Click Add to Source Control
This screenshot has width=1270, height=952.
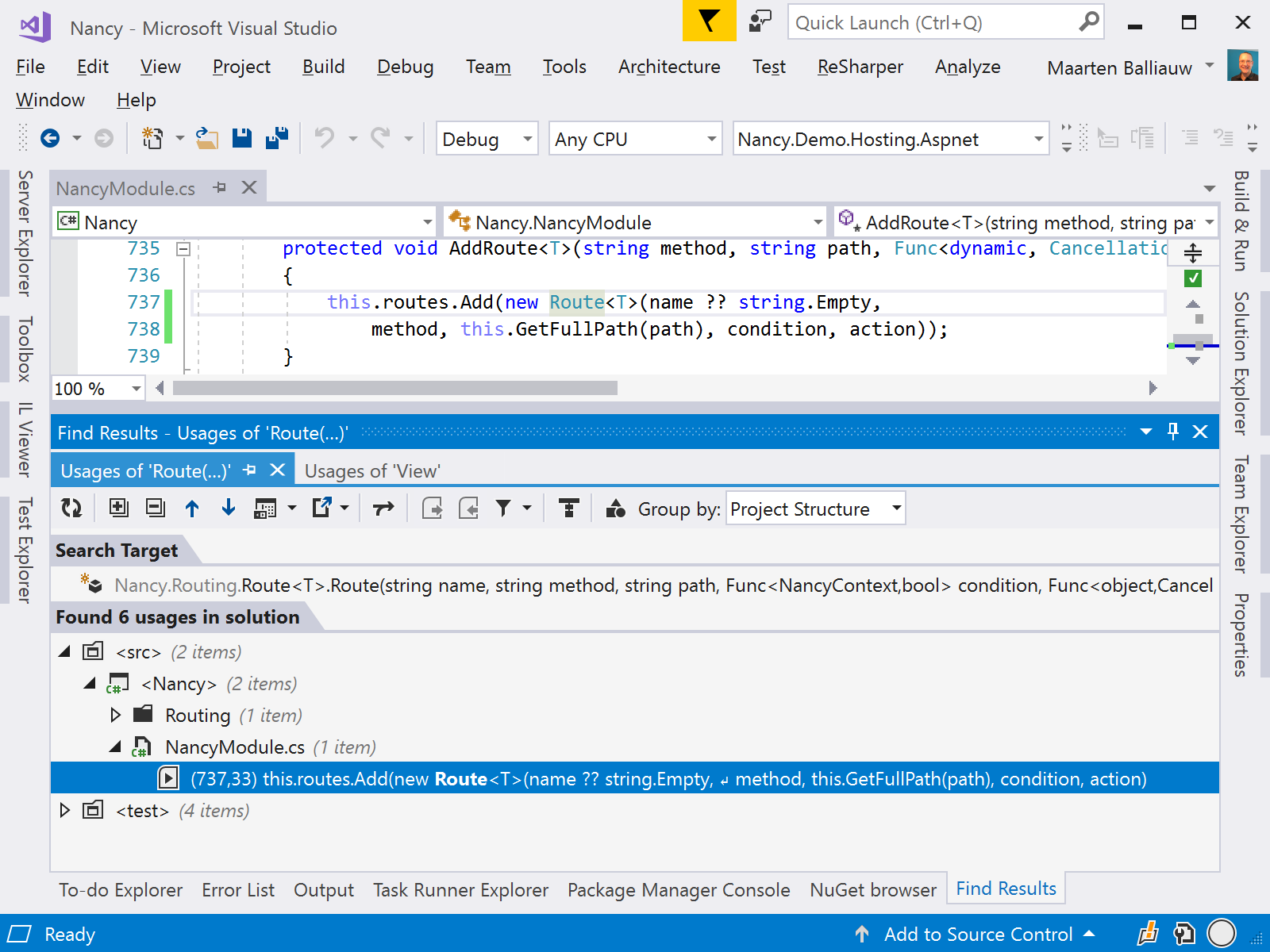tap(978, 935)
